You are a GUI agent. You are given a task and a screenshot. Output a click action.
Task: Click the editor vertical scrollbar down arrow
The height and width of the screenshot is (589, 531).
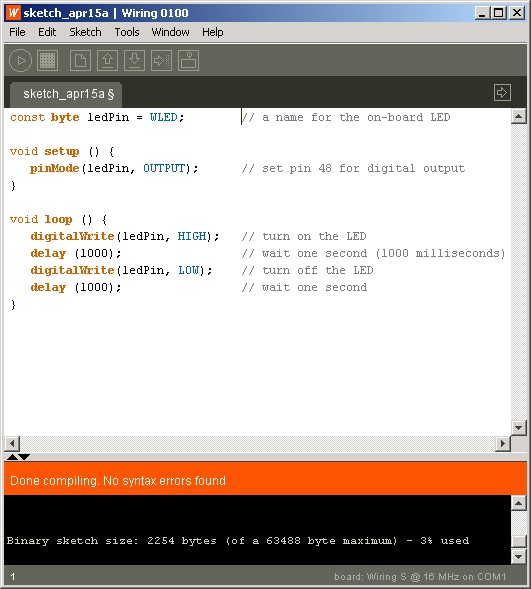coord(519,428)
